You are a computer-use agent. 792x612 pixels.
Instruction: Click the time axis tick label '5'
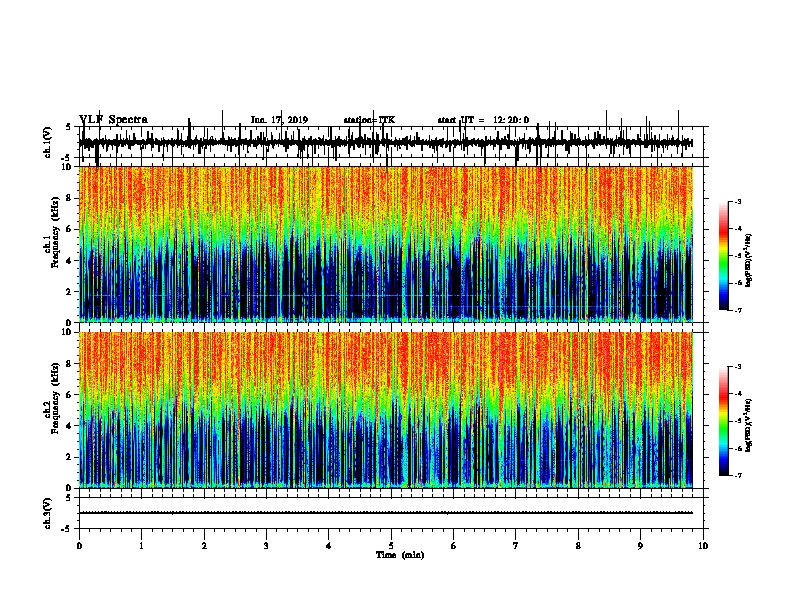(x=391, y=546)
